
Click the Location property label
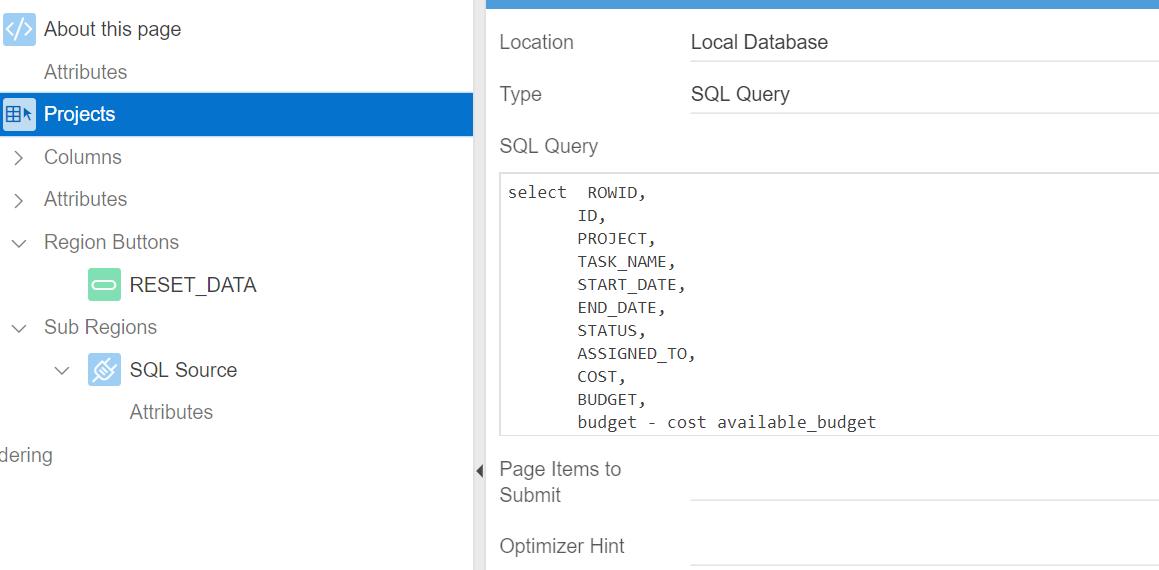537,43
